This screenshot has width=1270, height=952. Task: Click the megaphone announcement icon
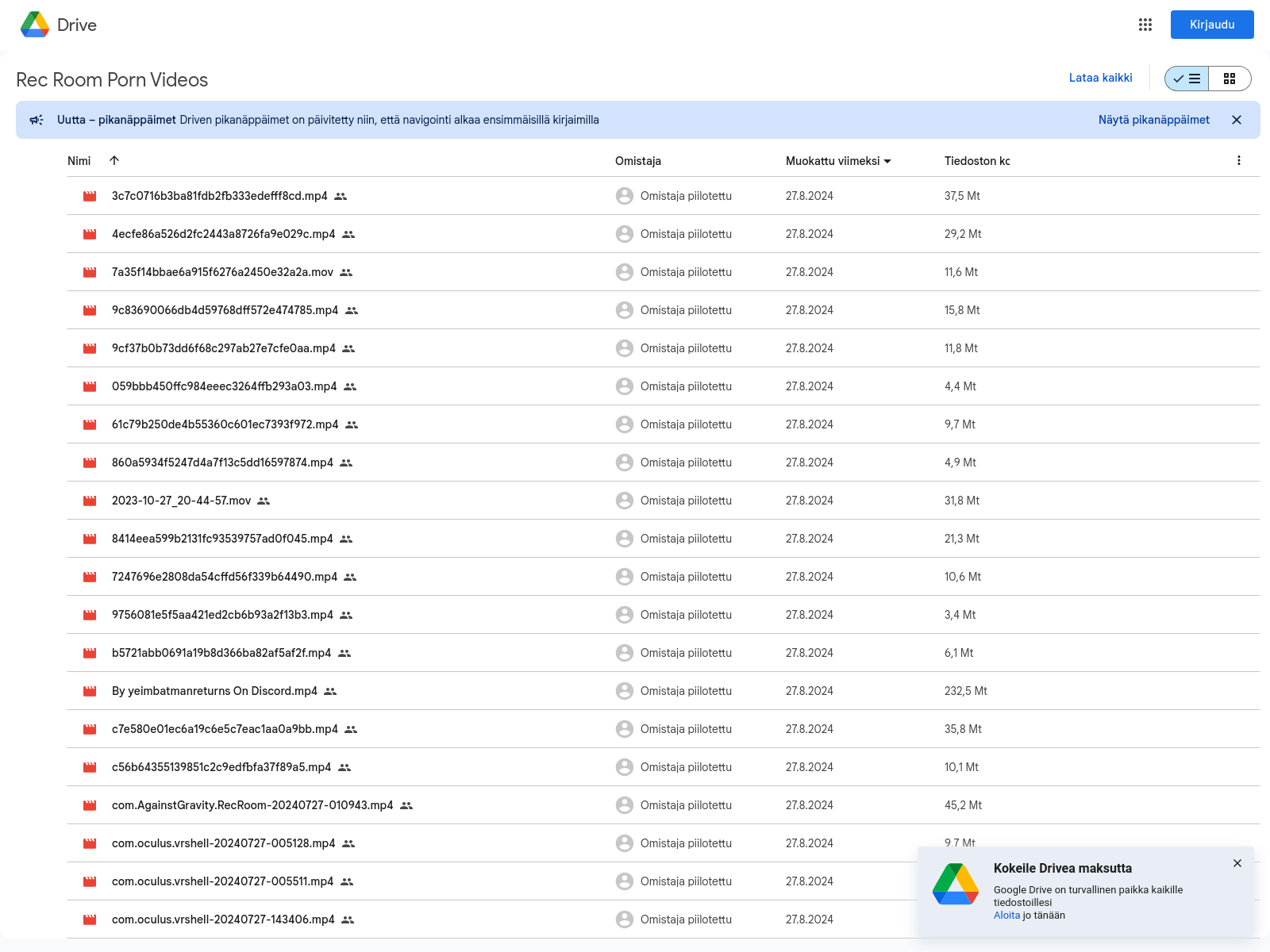point(37,120)
